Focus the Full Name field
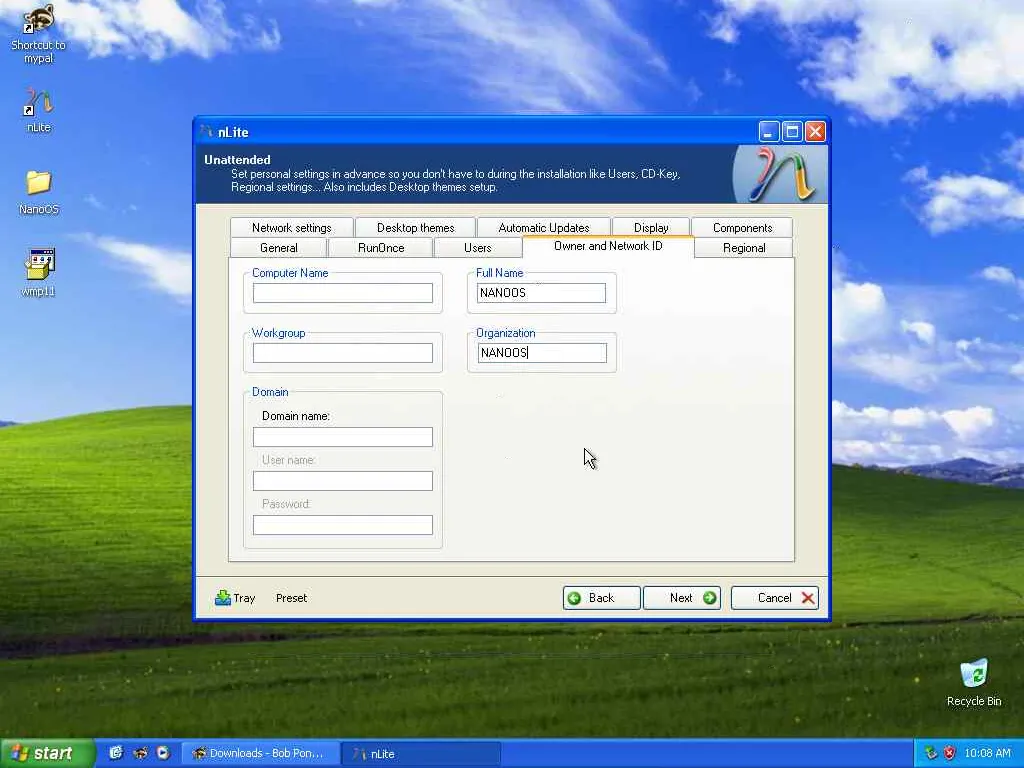Screen dimensions: 1024x768 coord(541,293)
